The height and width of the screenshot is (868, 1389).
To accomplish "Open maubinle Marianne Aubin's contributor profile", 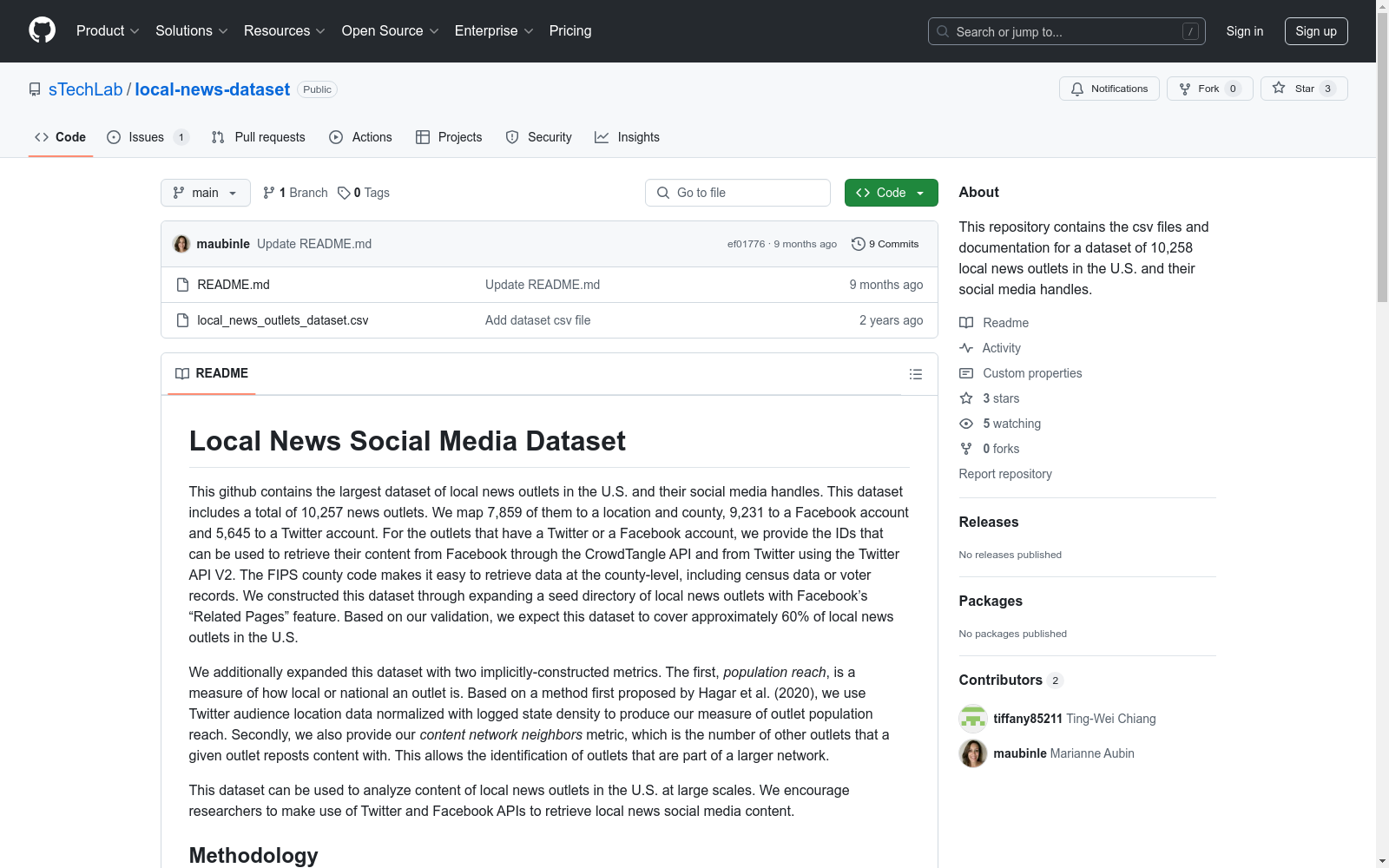I will 1064,753.
